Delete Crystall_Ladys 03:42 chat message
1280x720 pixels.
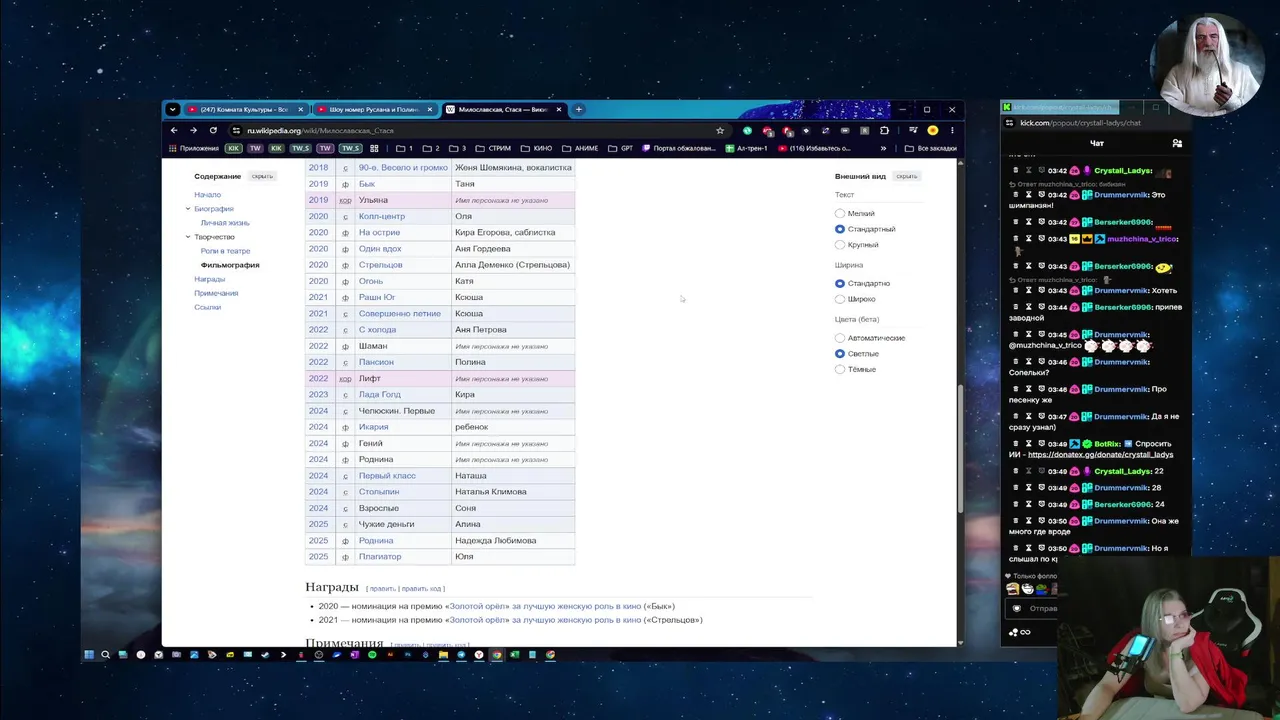1016,171
